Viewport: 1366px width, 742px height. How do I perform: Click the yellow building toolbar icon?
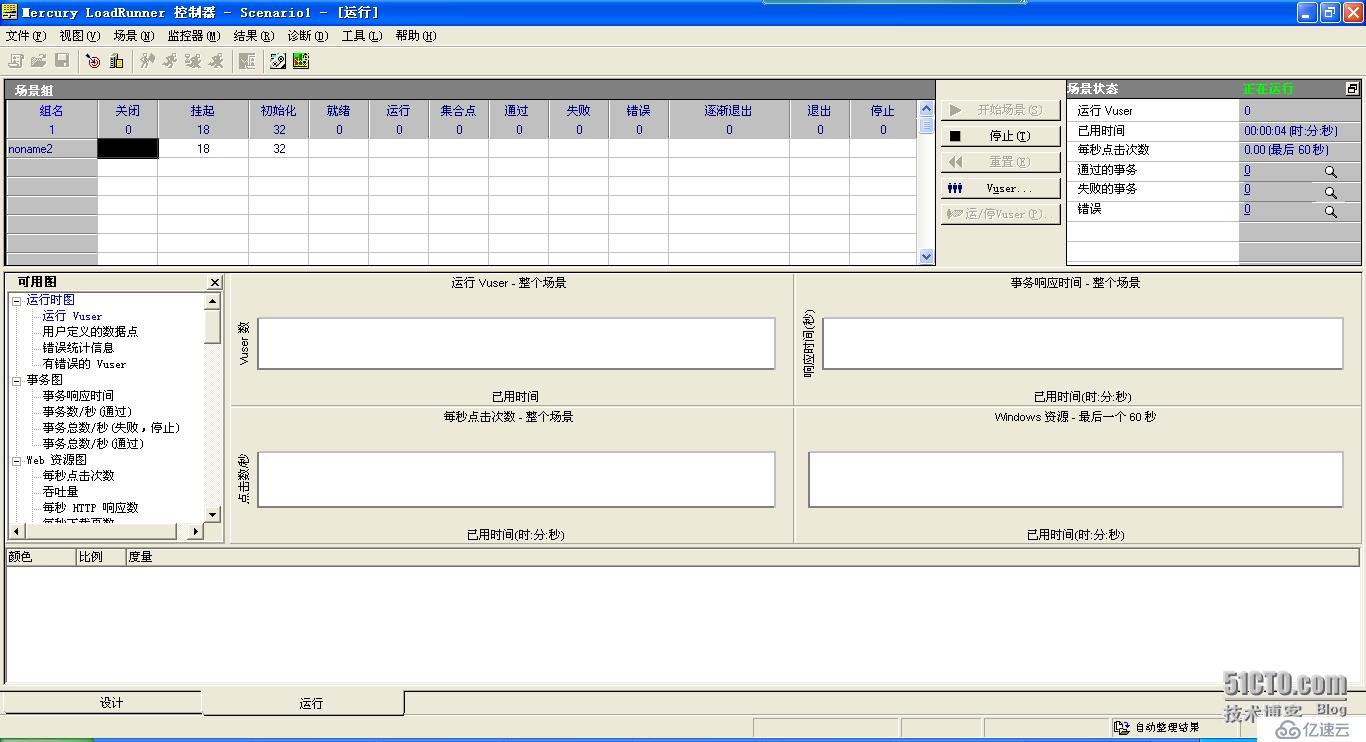click(116, 61)
